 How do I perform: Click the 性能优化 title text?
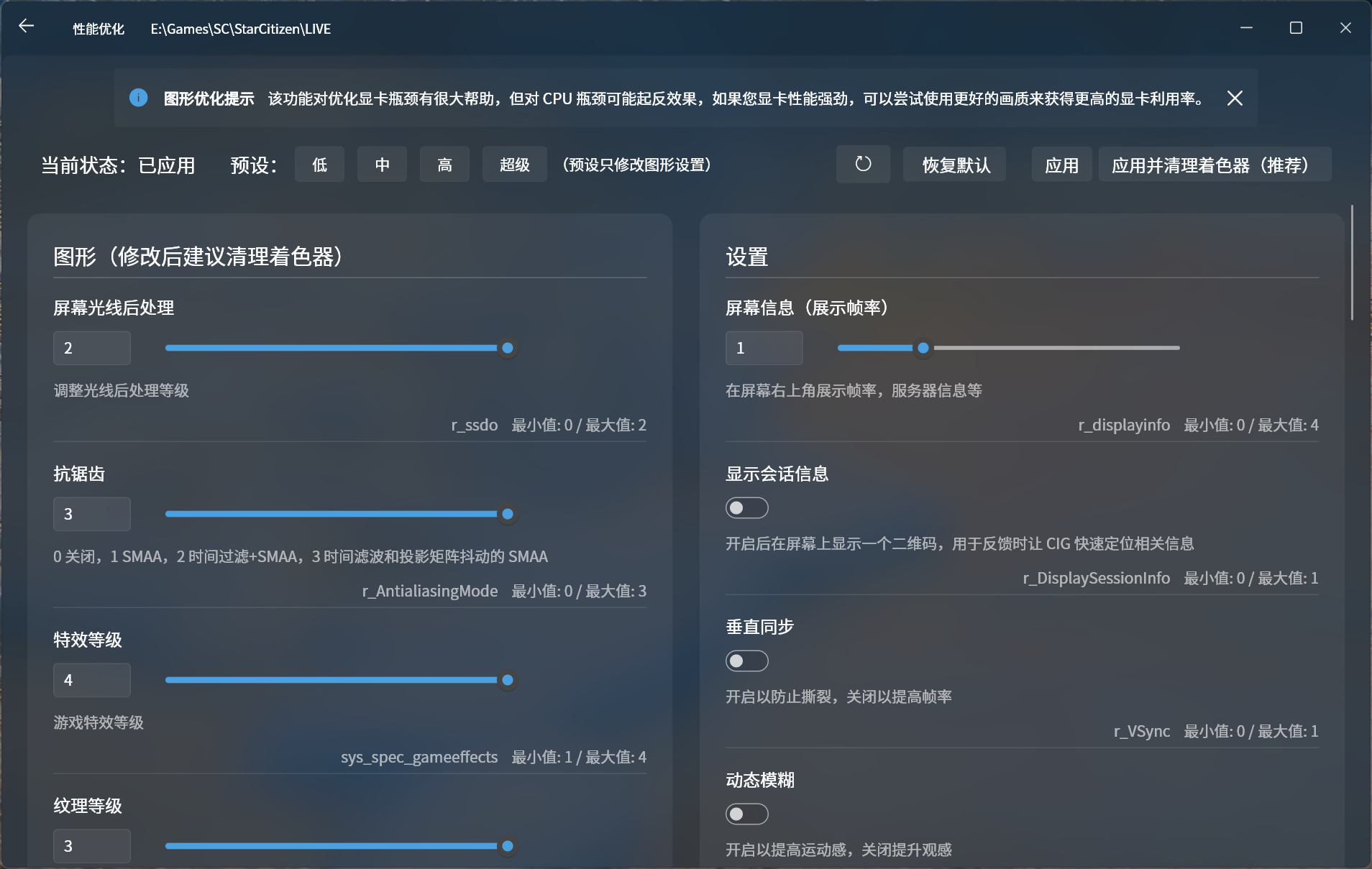pos(99,29)
